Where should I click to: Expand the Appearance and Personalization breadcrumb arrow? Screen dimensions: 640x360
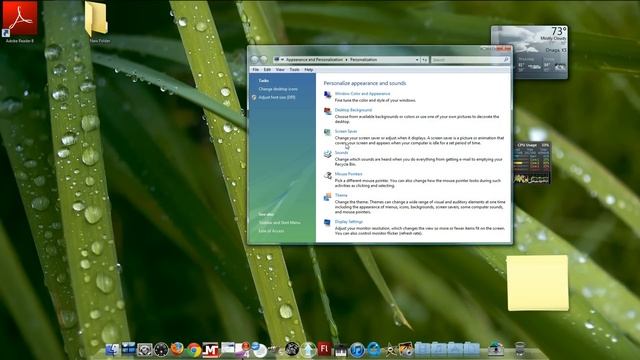(x=347, y=60)
